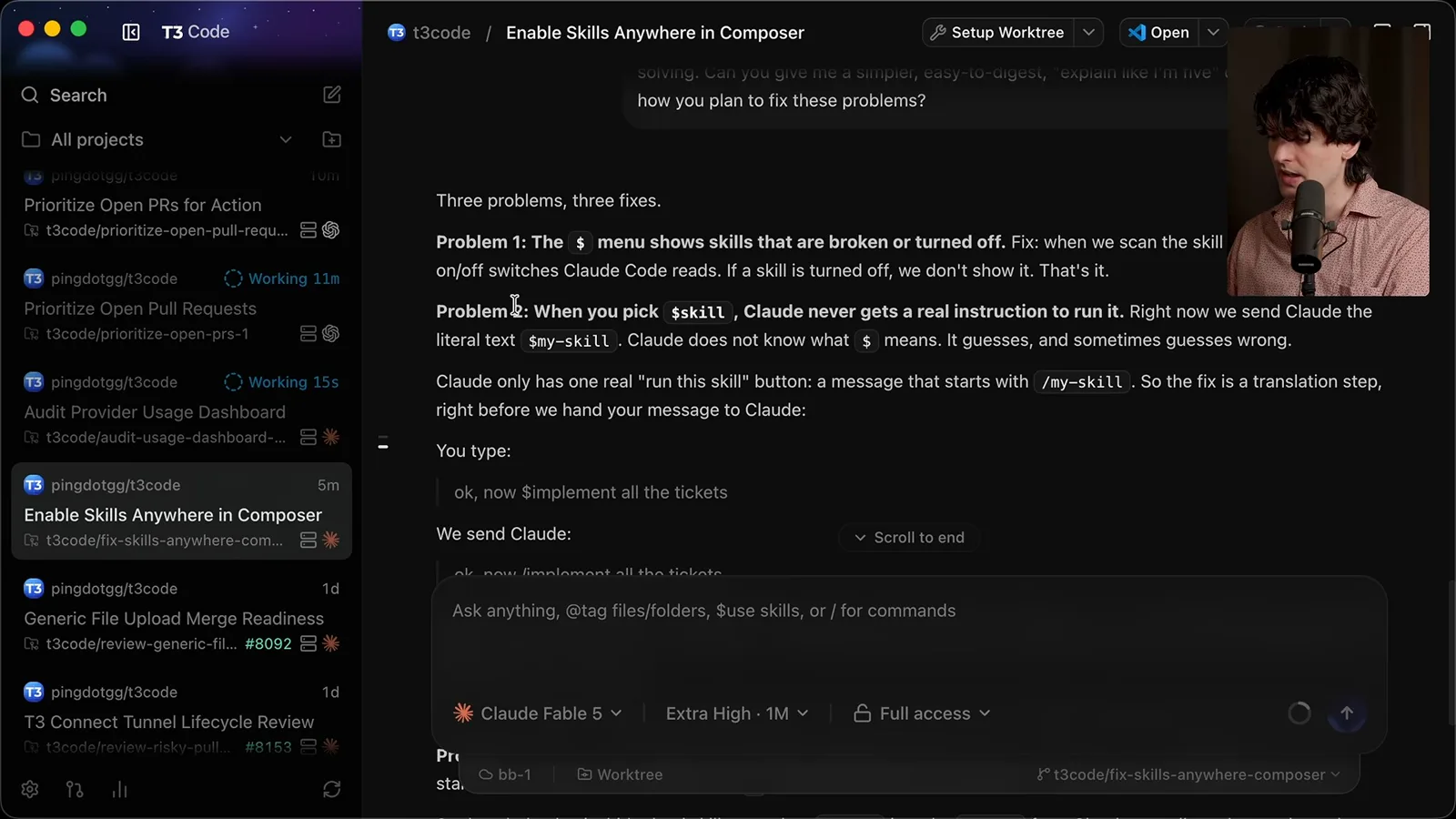Click the VS Code icon in Open button
The width and height of the screenshot is (1456, 819).
pos(1137,33)
